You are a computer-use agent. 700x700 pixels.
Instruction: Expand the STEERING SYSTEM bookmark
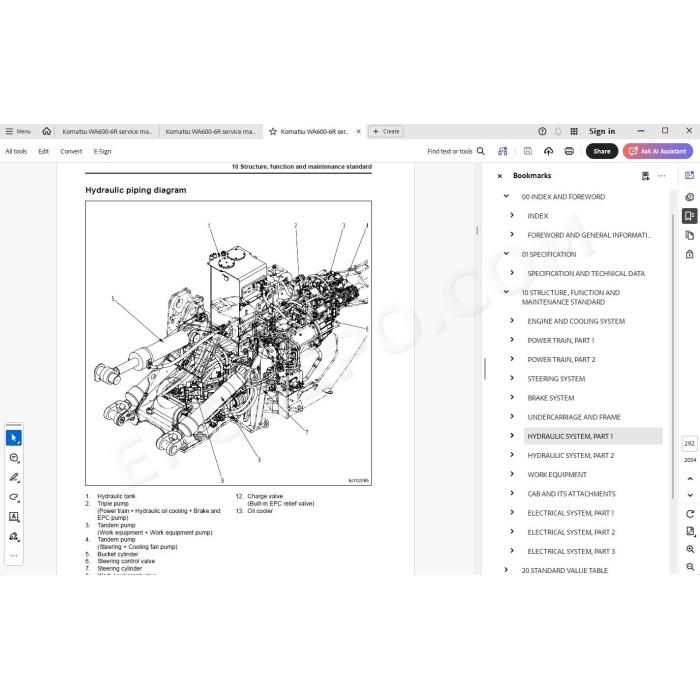(x=512, y=378)
